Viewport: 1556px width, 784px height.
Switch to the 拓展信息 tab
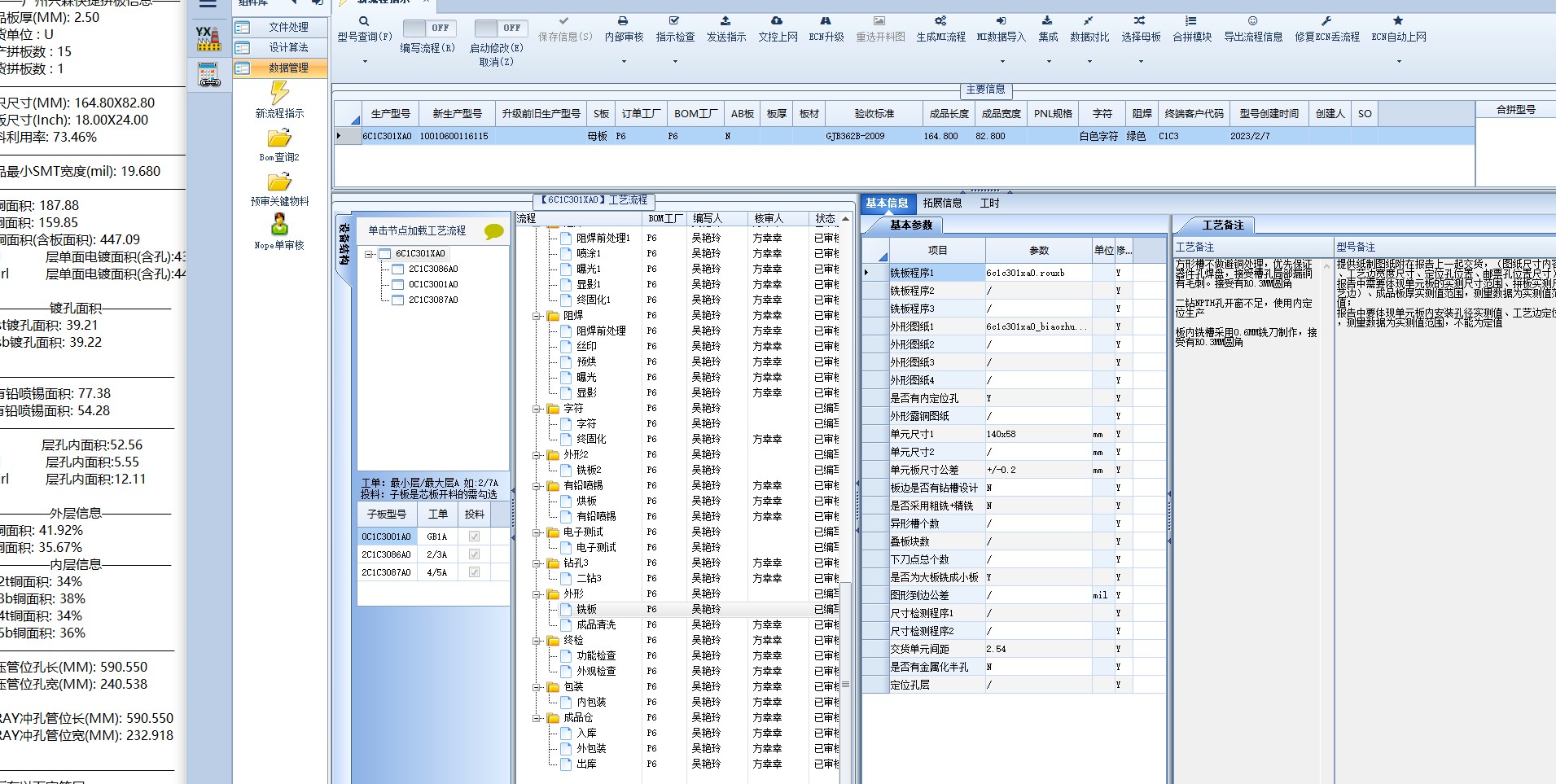click(942, 203)
